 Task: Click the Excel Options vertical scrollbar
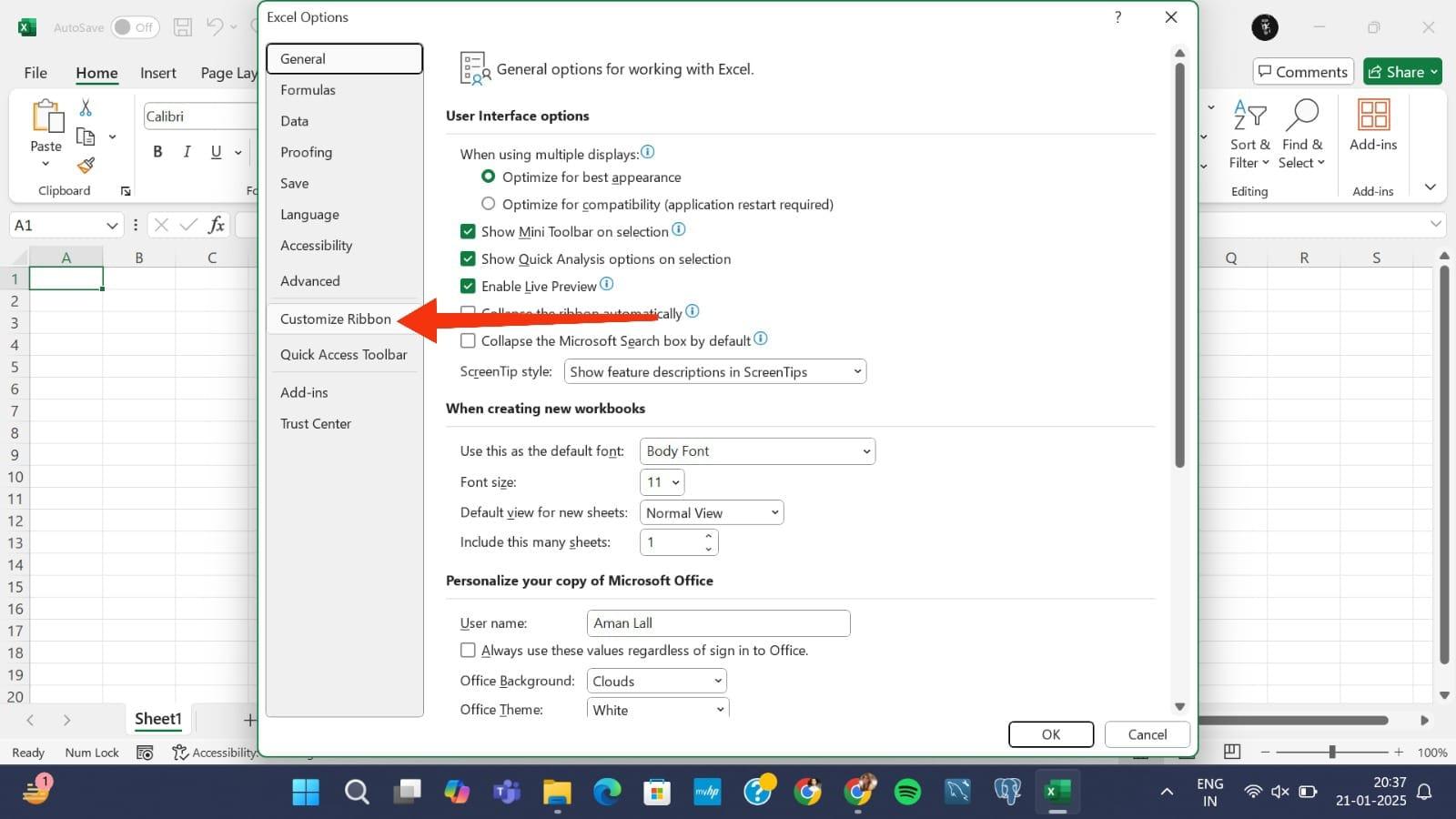[x=1179, y=265]
